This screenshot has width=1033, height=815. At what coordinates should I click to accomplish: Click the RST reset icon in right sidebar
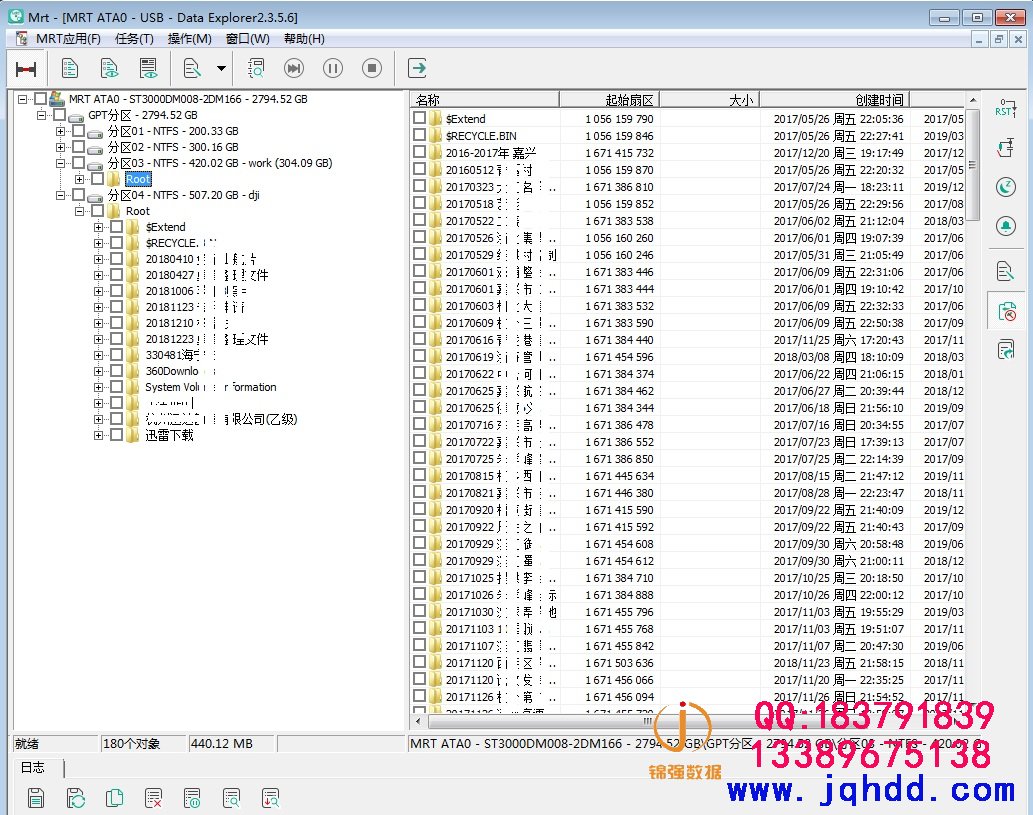point(1005,108)
